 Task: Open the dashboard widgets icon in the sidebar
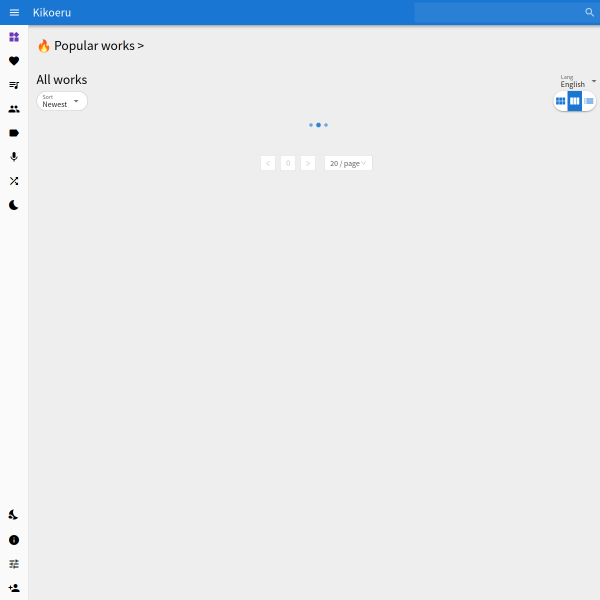[x=14, y=37]
